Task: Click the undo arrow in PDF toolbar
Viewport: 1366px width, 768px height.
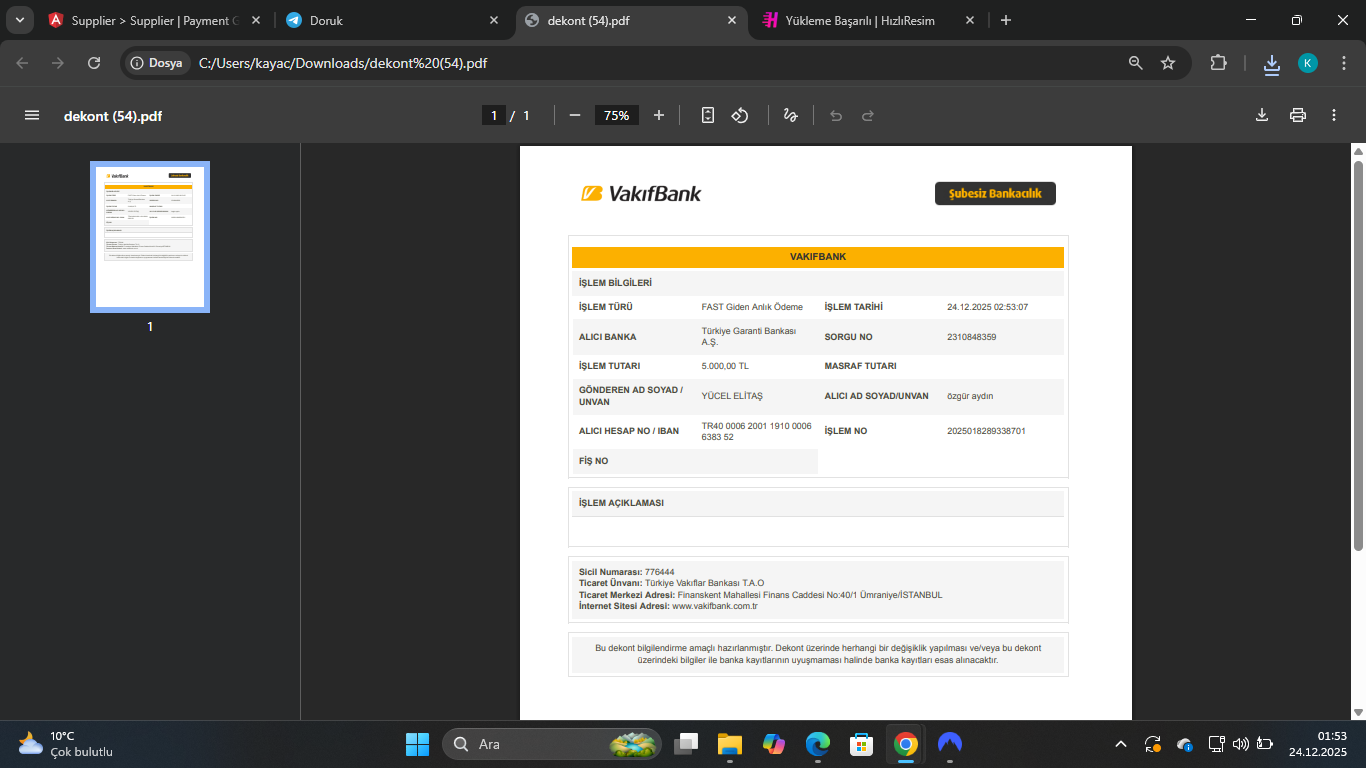Action: (x=836, y=115)
